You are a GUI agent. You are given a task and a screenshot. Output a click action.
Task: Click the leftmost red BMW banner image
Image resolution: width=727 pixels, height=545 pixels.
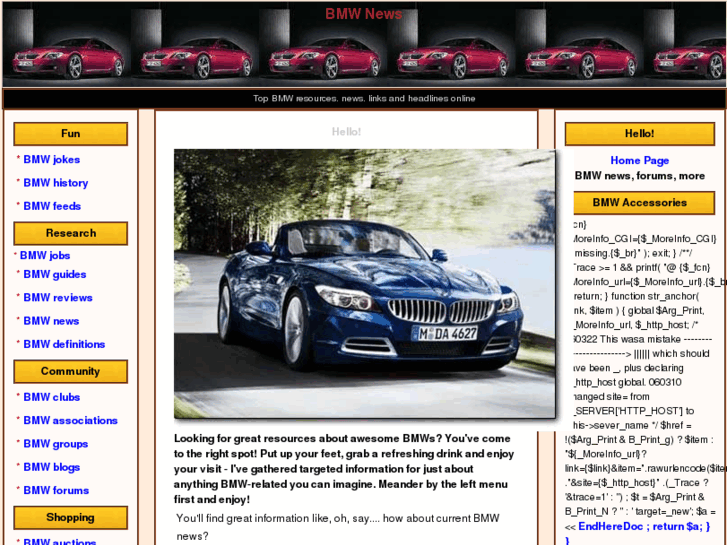(x=67, y=45)
